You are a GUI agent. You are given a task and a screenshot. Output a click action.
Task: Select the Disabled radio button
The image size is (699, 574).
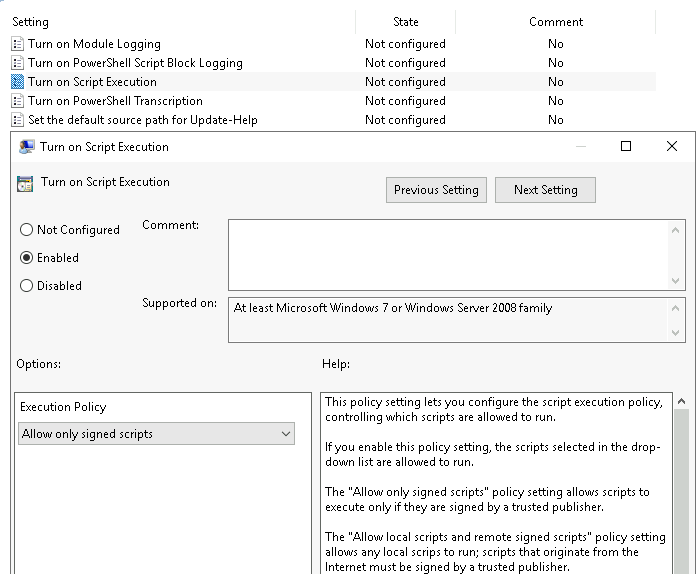[x=27, y=286]
